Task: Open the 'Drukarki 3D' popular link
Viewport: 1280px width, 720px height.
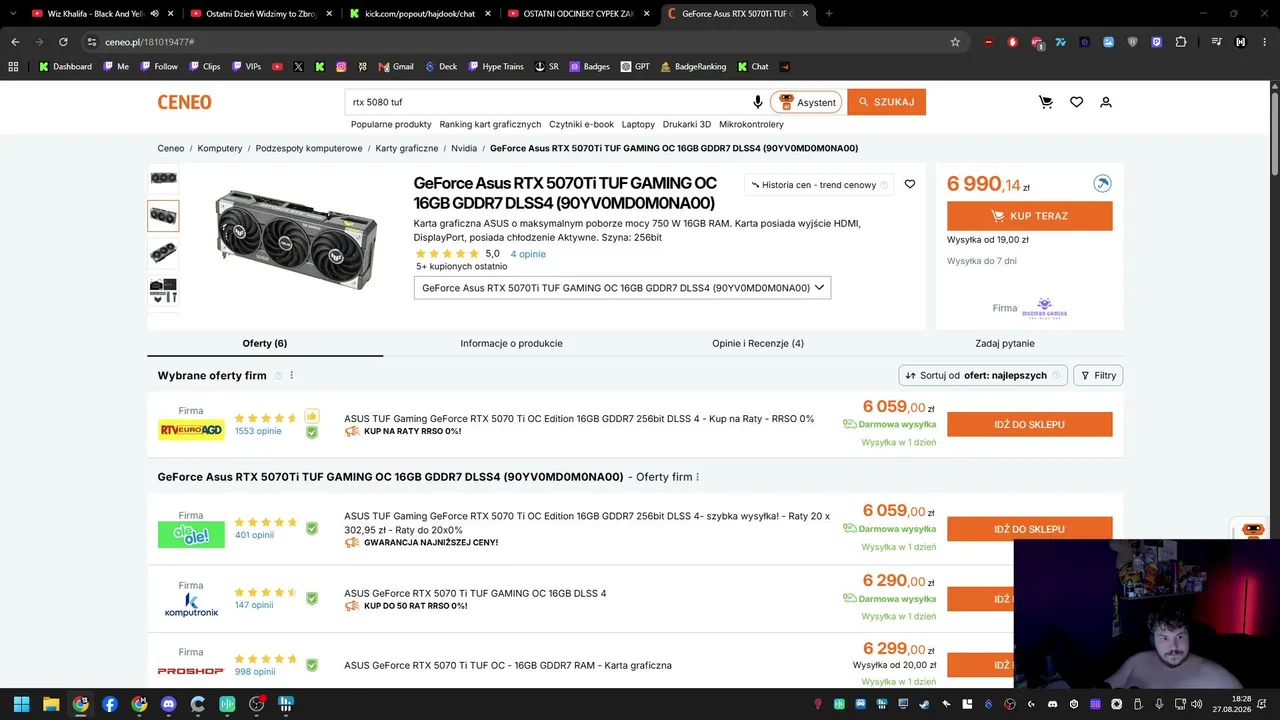Action: 687,124
